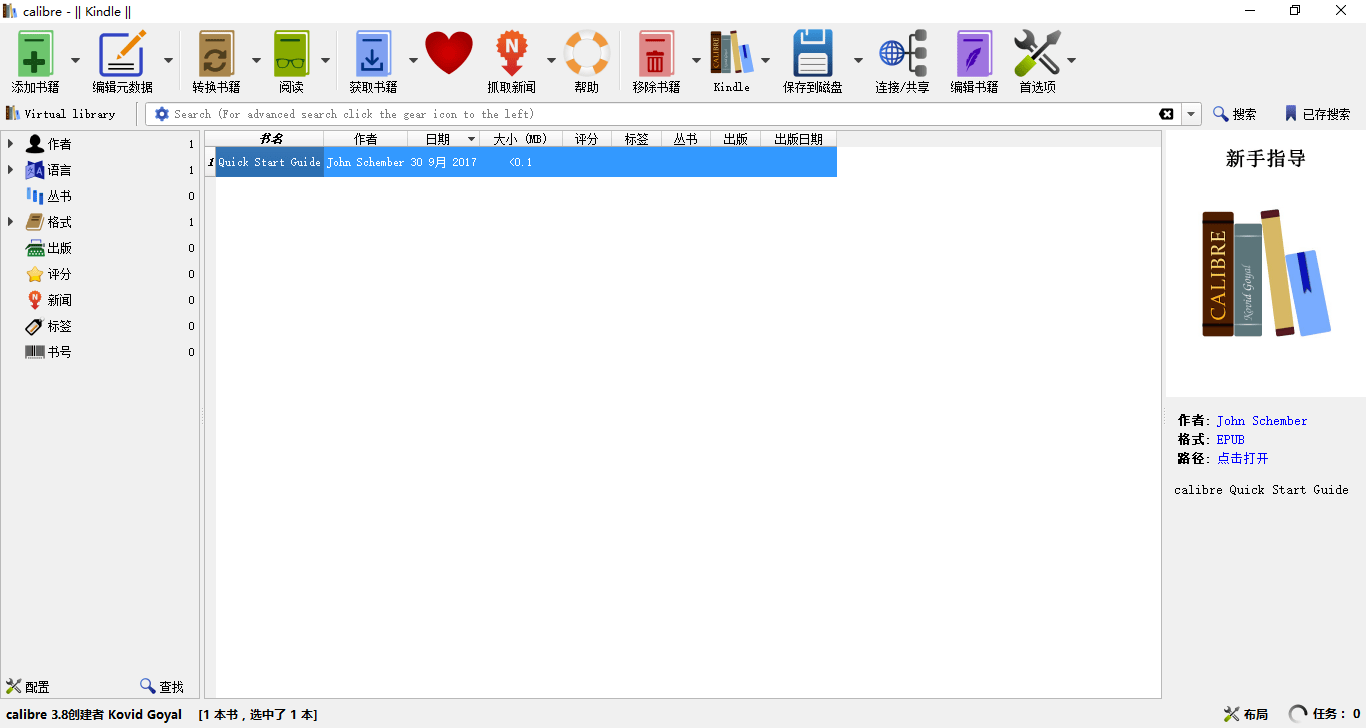This screenshot has height=728, width=1366.
Task: Open the EPUB format link
Action: coord(1231,440)
